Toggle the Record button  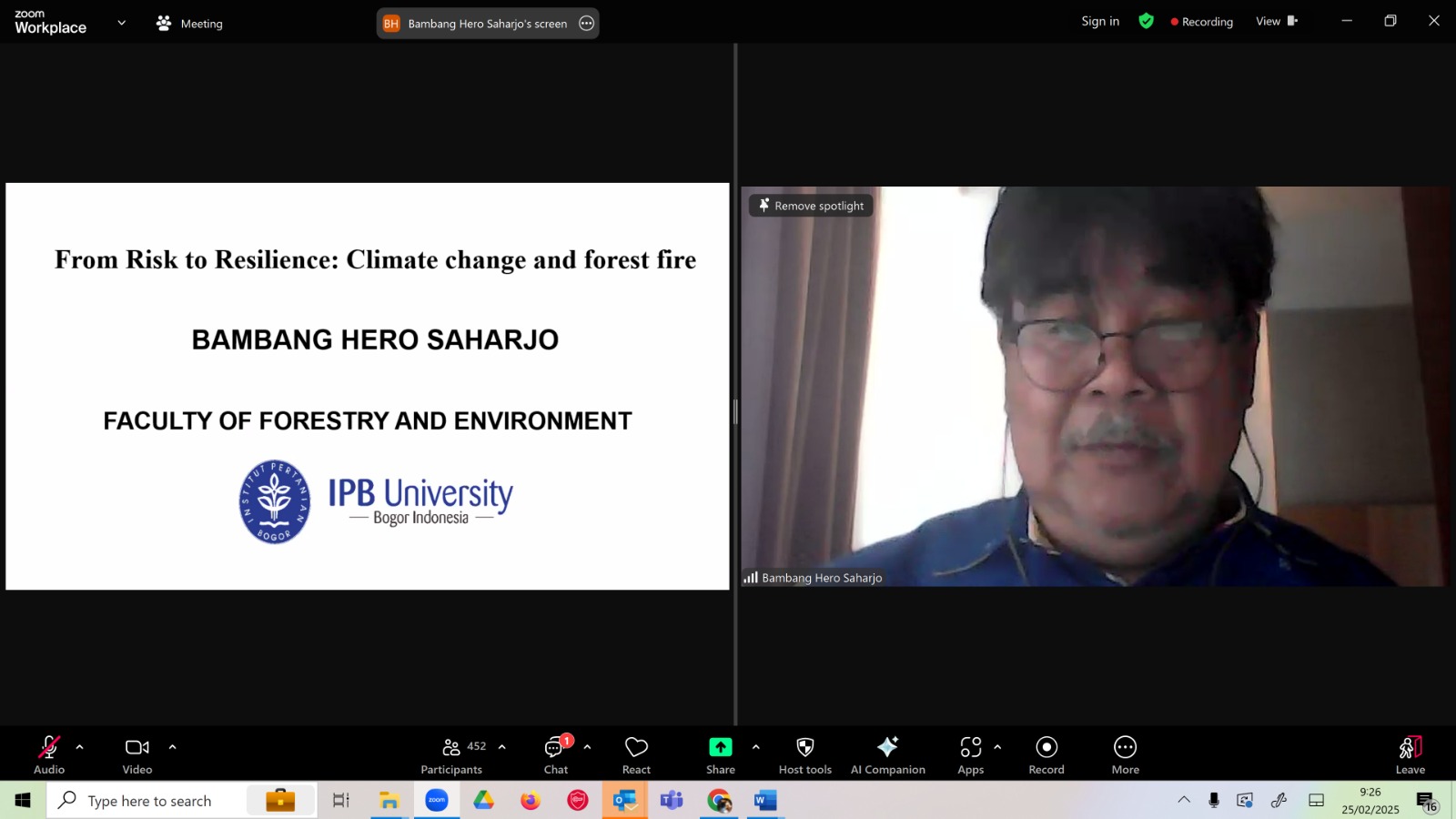click(1046, 755)
